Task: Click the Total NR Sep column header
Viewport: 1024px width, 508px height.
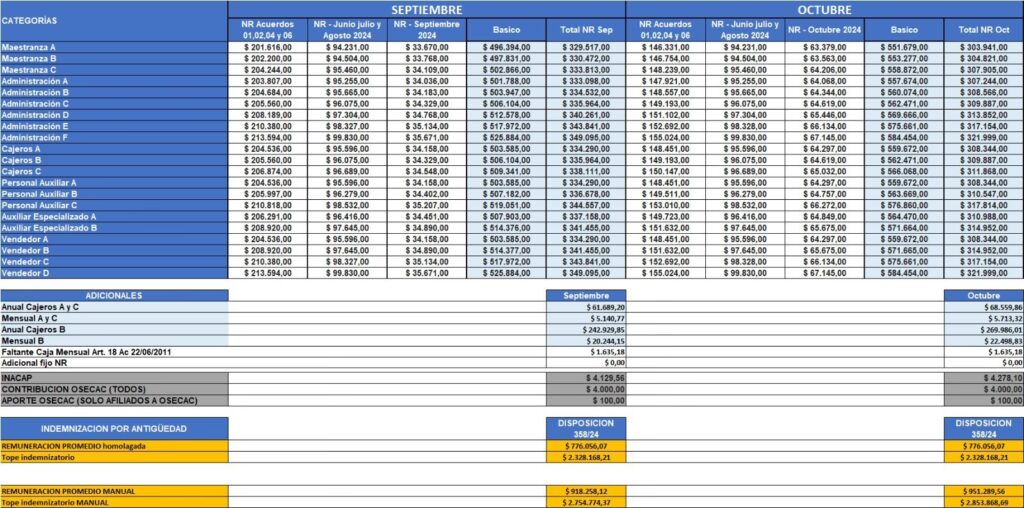Action: 586,30
